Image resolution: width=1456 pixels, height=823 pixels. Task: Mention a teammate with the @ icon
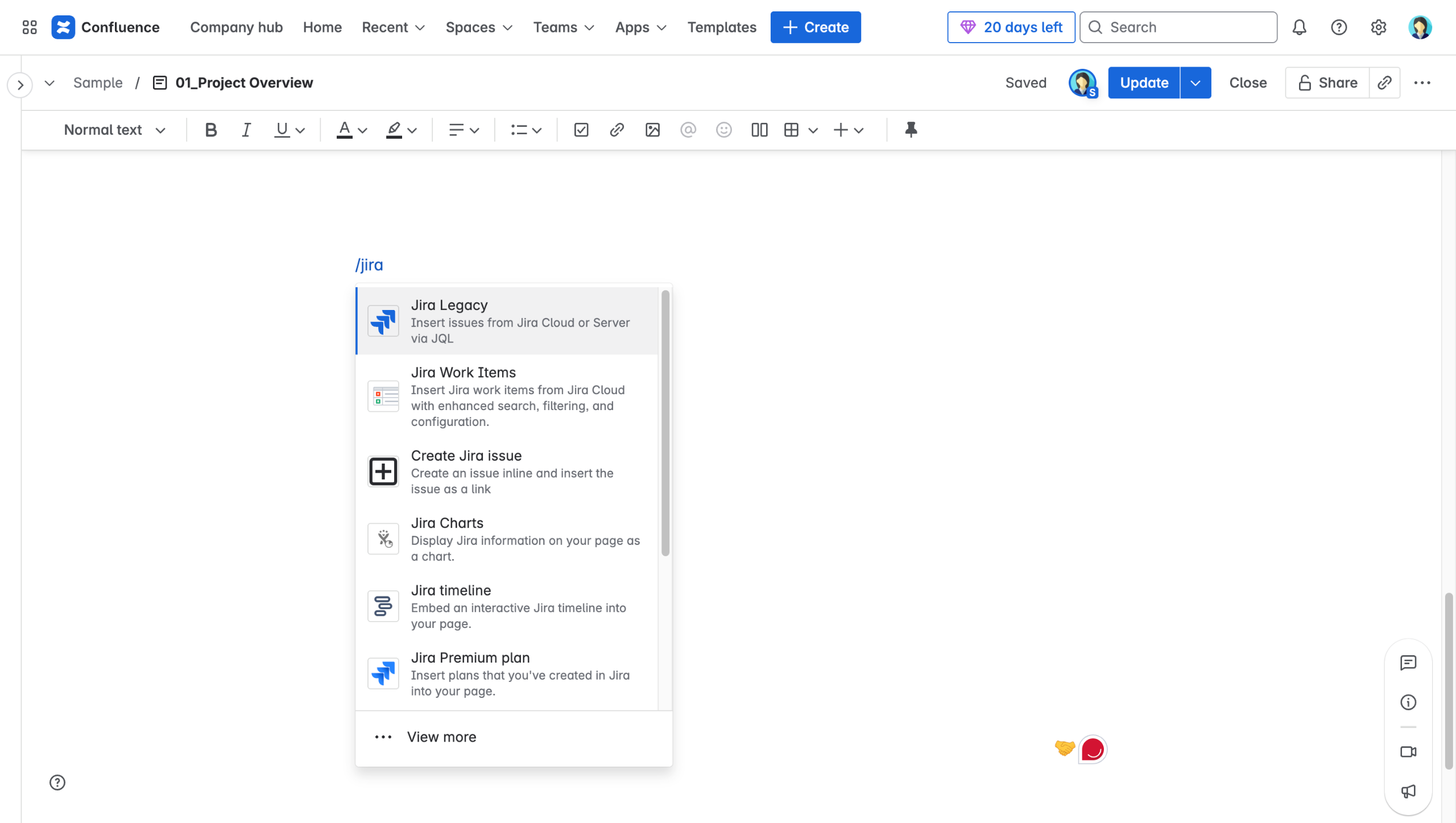click(x=688, y=130)
